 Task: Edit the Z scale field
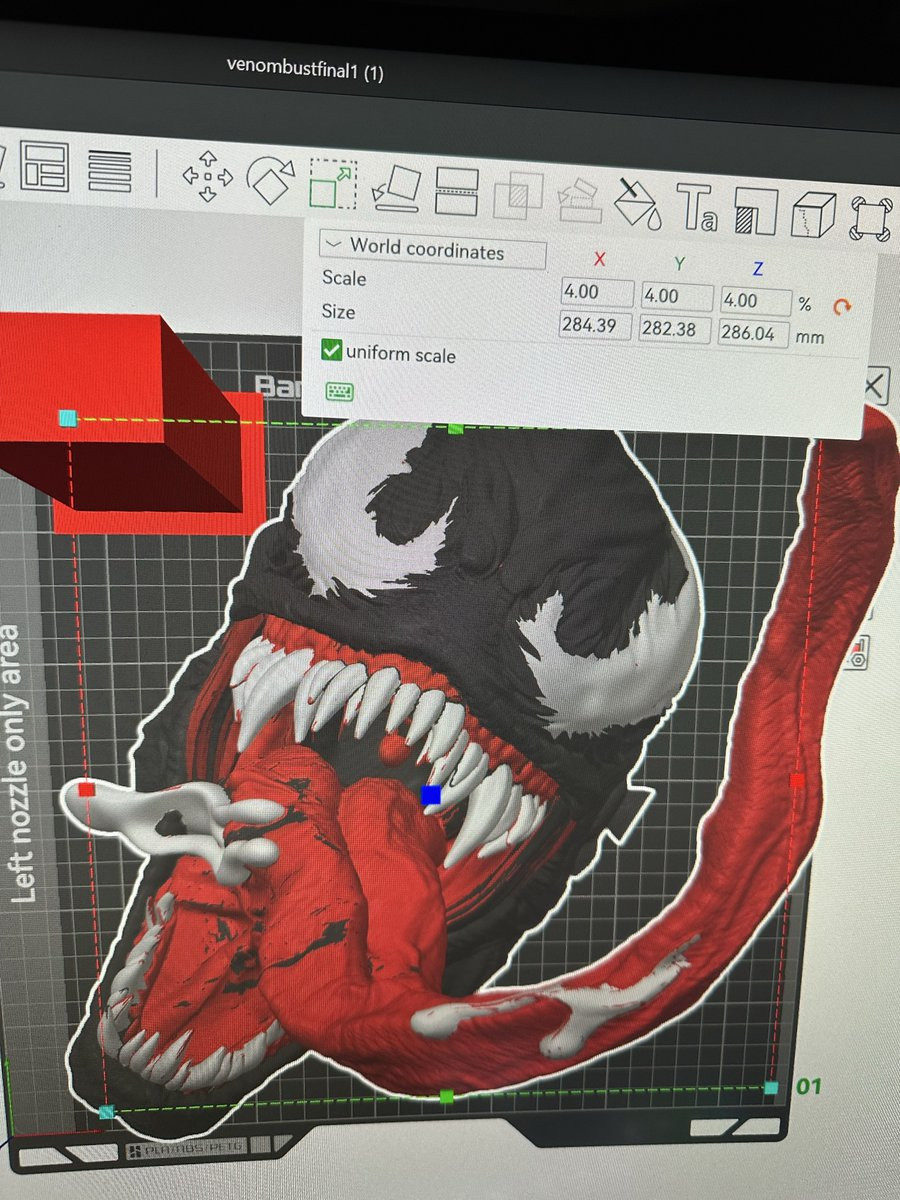[x=755, y=301]
